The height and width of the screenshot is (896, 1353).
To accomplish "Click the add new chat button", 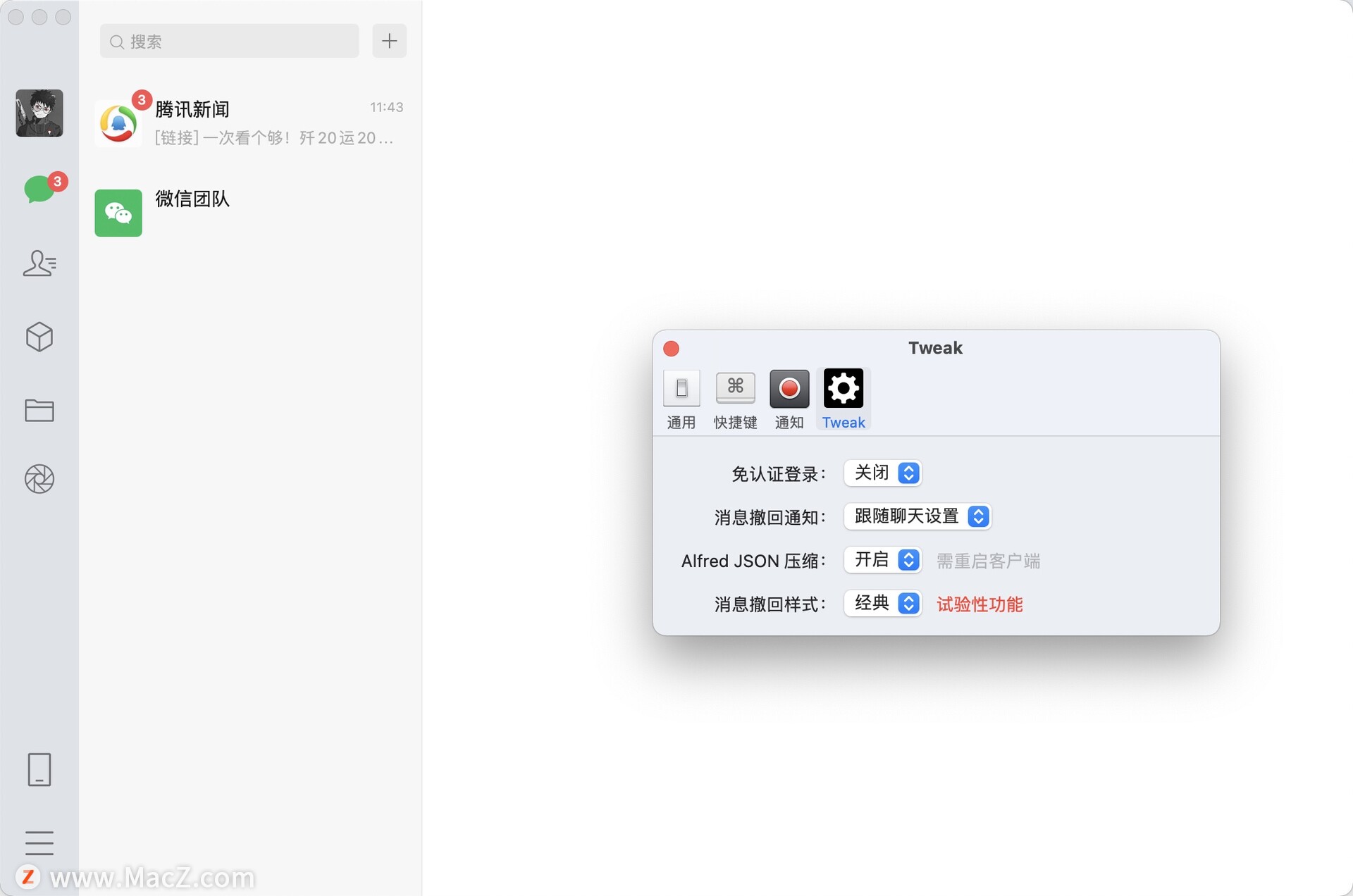I will 391,40.
